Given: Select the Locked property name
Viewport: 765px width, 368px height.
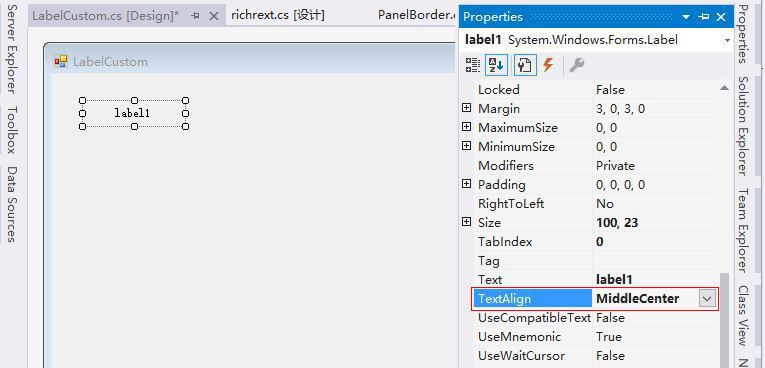Looking at the screenshot, I should (x=499, y=90).
